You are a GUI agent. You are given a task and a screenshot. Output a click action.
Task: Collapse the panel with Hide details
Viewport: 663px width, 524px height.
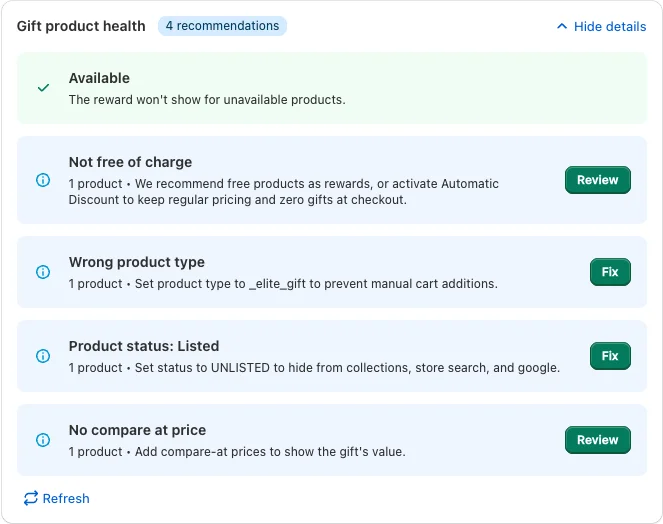pos(601,26)
